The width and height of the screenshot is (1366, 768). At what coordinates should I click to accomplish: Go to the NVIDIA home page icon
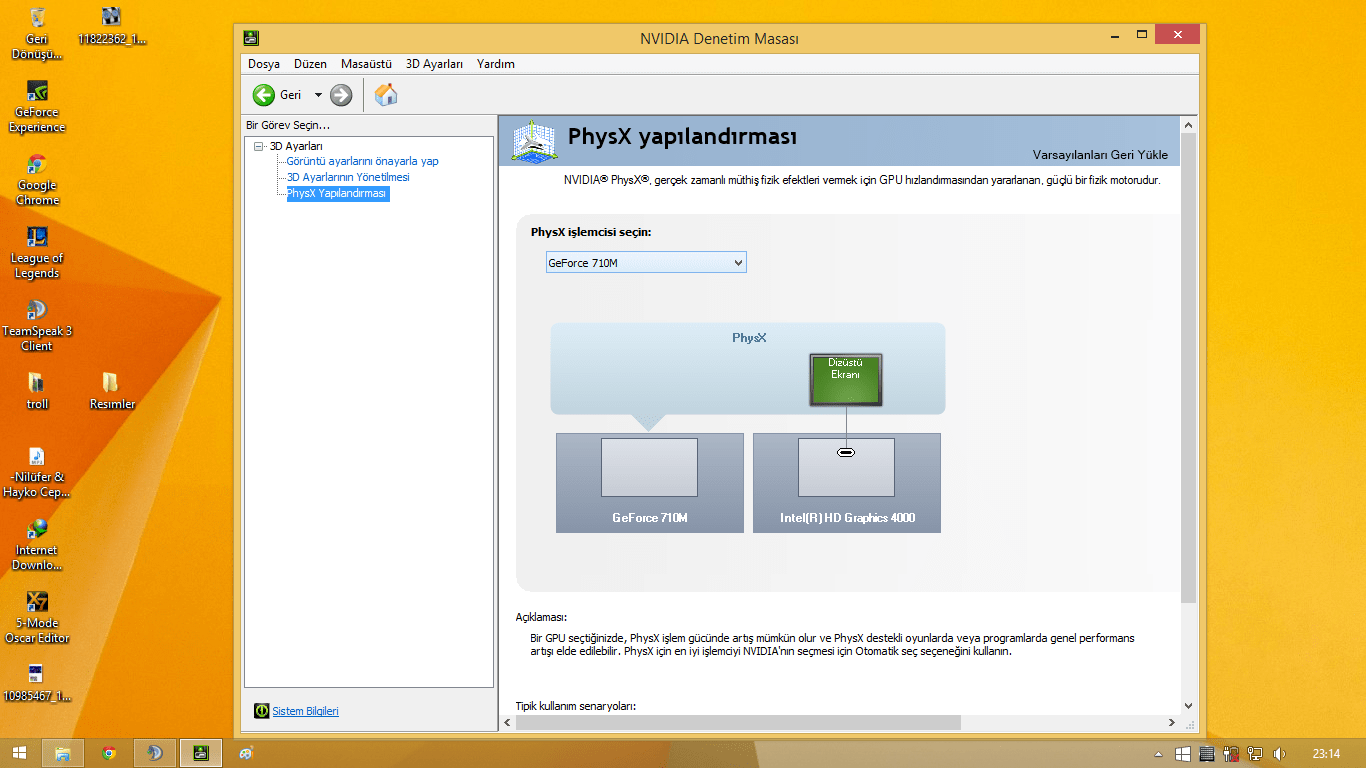click(x=386, y=95)
